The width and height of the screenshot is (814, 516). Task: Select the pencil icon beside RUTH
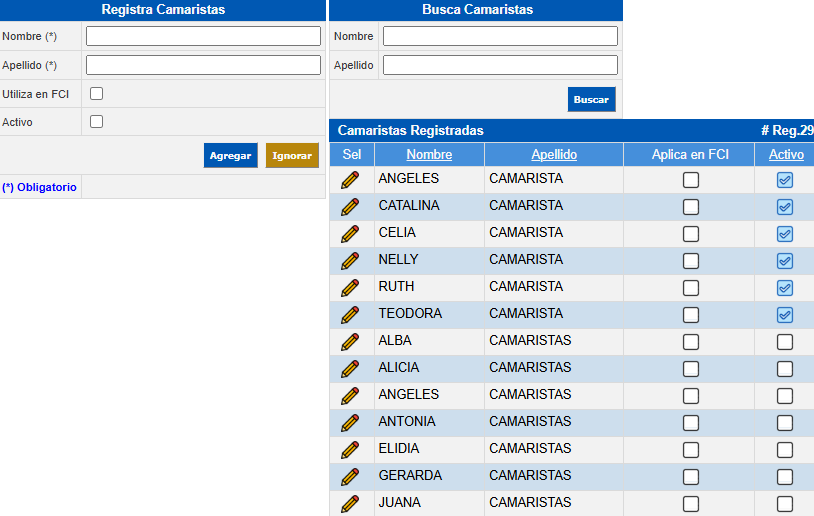(x=350, y=288)
